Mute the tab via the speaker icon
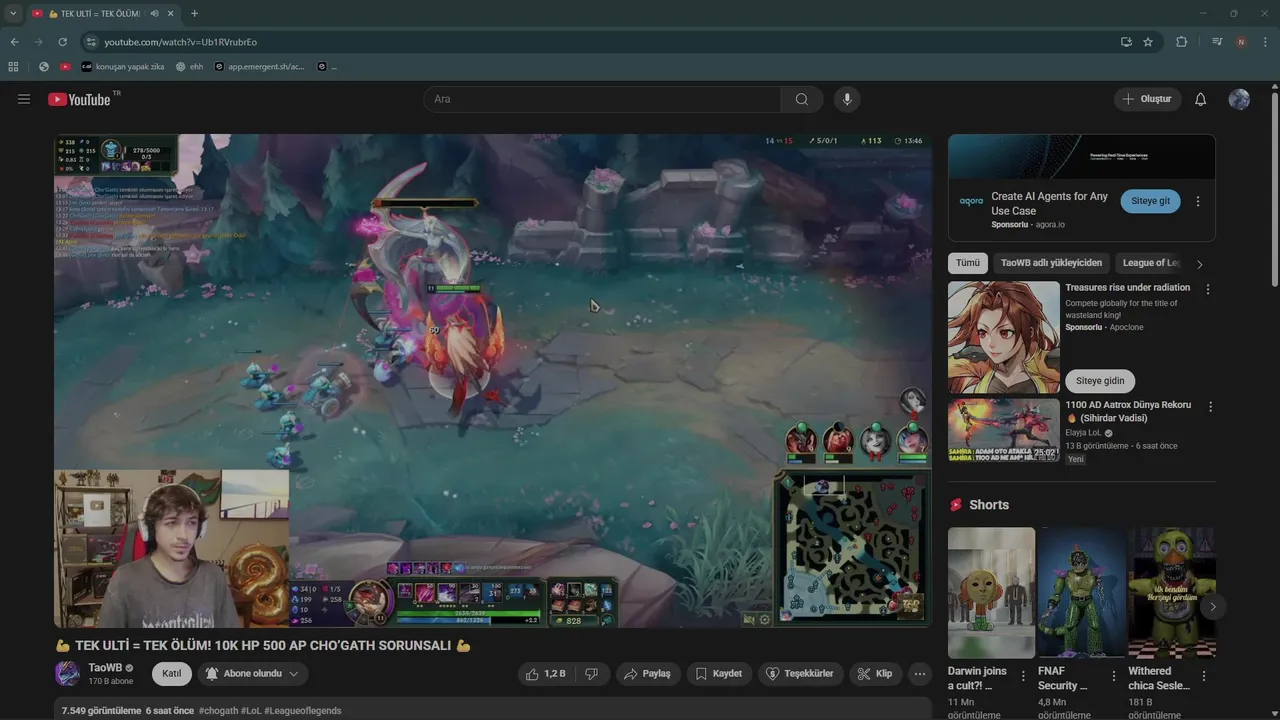This screenshot has height=720, width=1280. (x=157, y=13)
